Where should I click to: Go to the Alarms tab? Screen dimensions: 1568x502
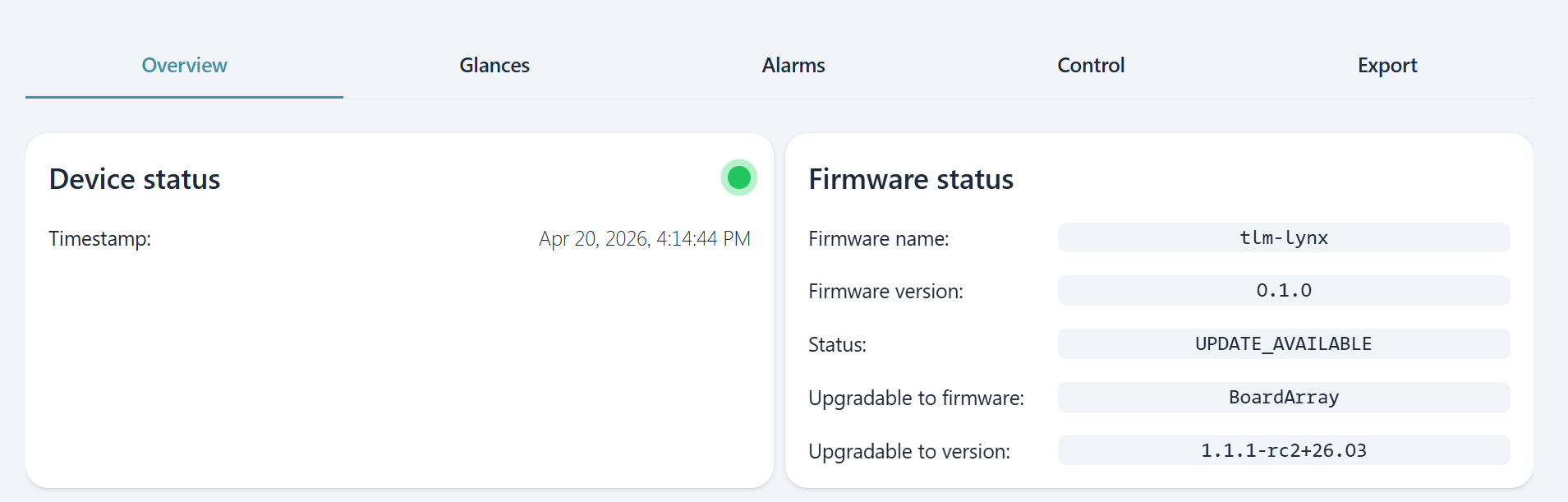click(793, 66)
